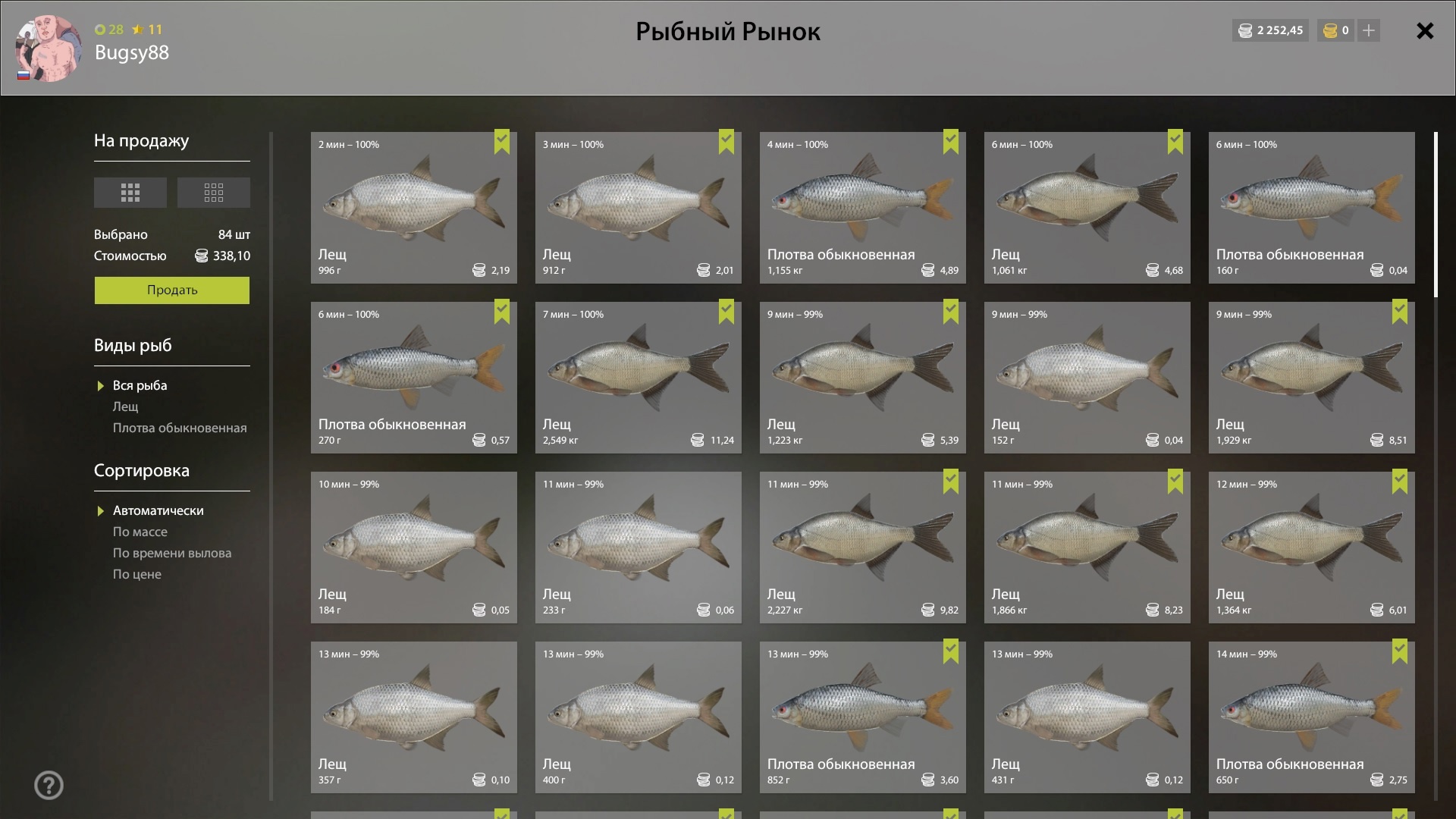Sort fish По цене
This screenshot has width=1456, height=819.
(x=137, y=574)
